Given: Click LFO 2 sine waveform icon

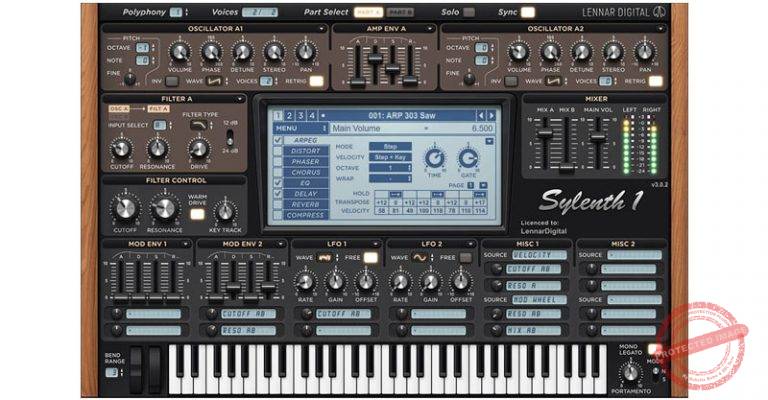Looking at the screenshot, I should pos(419,258).
